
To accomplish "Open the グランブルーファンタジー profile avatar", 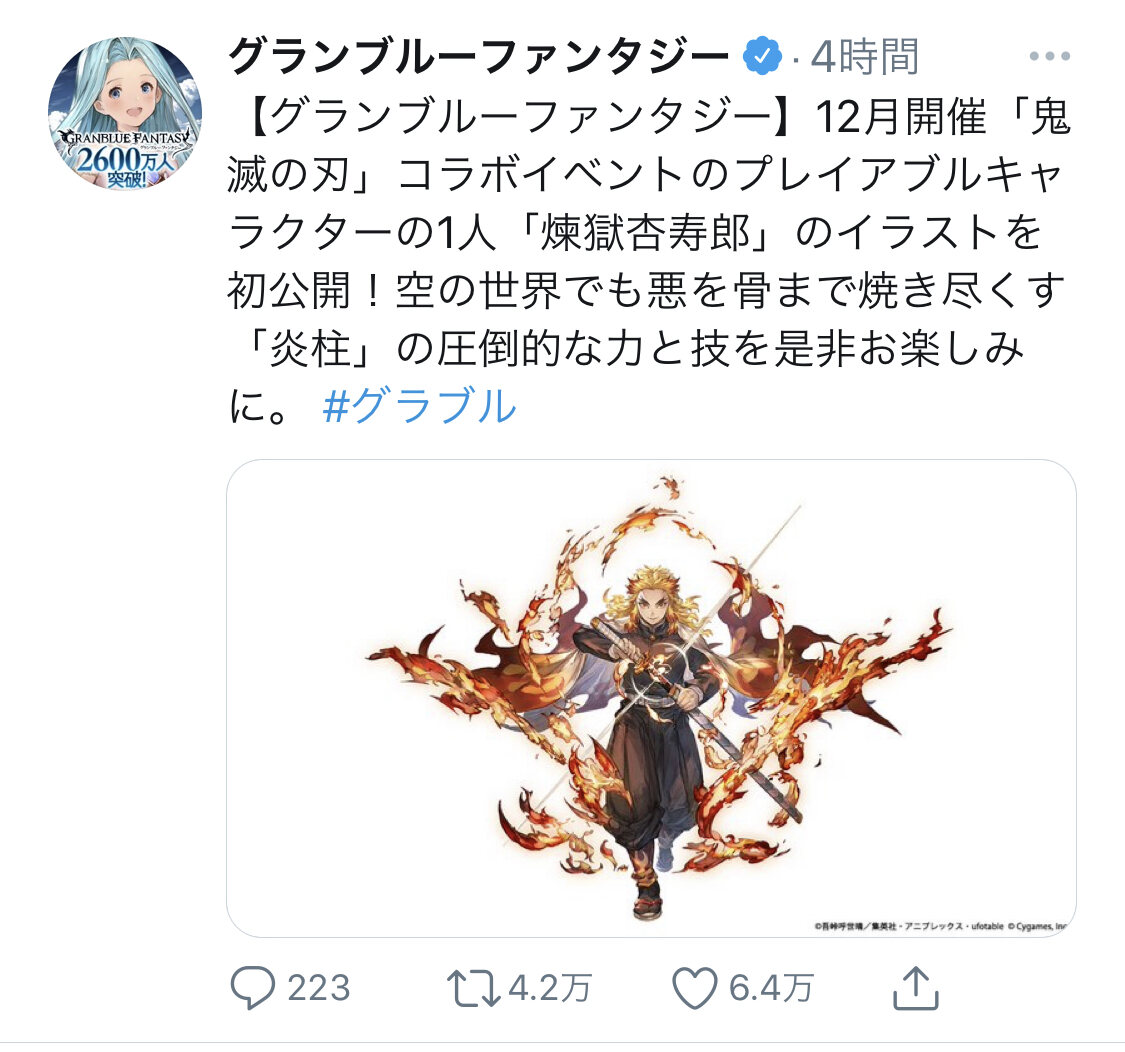I will (x=125, y=113).
